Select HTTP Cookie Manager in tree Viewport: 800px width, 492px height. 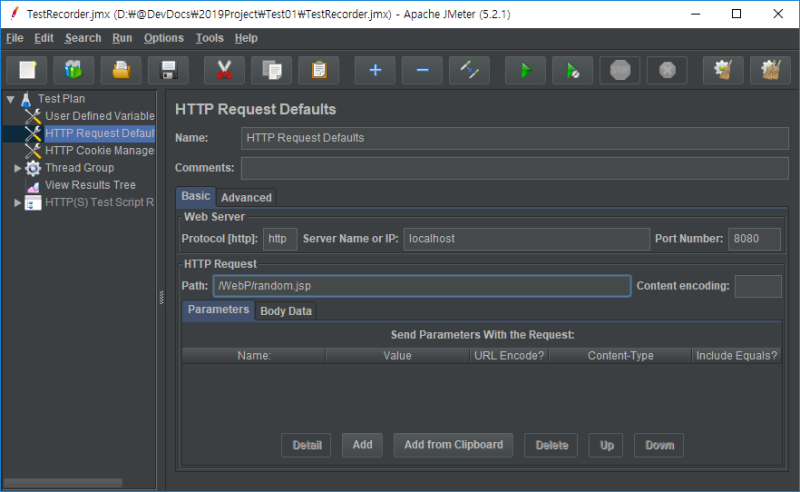click(99, 151)
